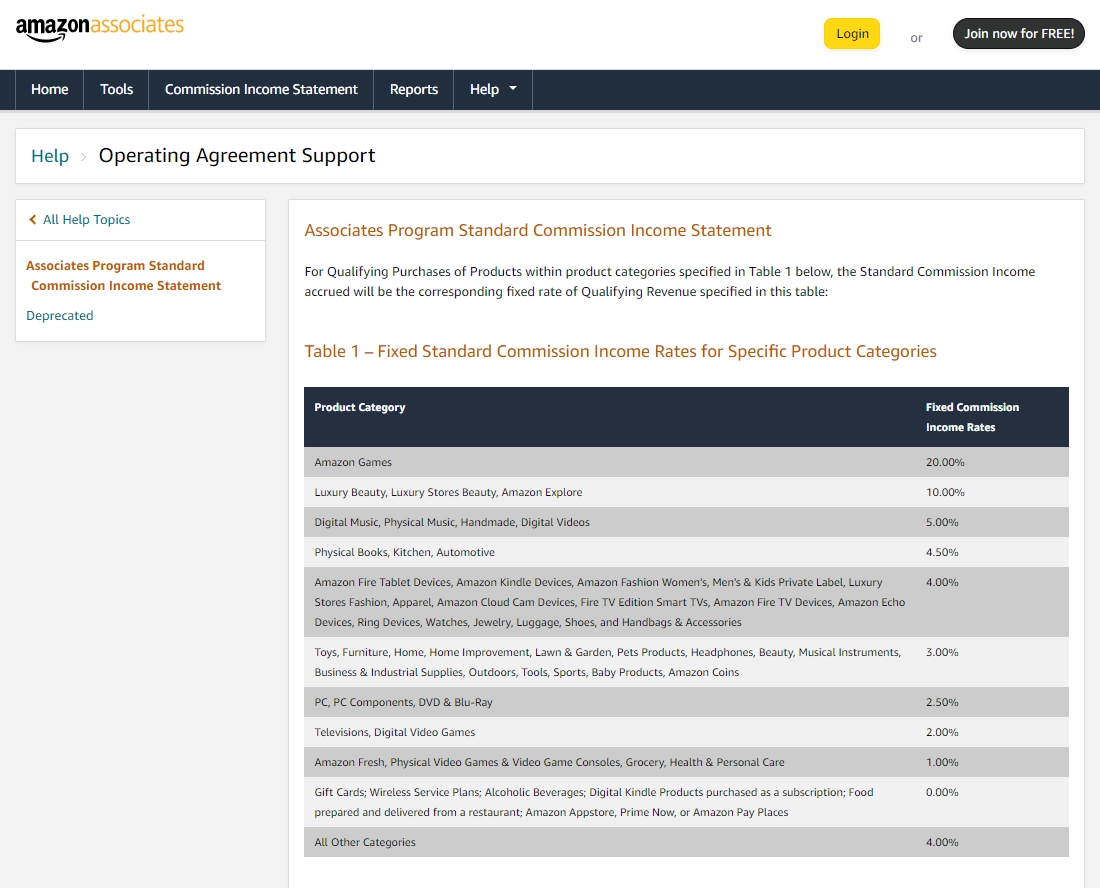Select the Luxury Beauty, Amazon Explore row
This screenshot has height=888, width=1100.
point(686,492)
